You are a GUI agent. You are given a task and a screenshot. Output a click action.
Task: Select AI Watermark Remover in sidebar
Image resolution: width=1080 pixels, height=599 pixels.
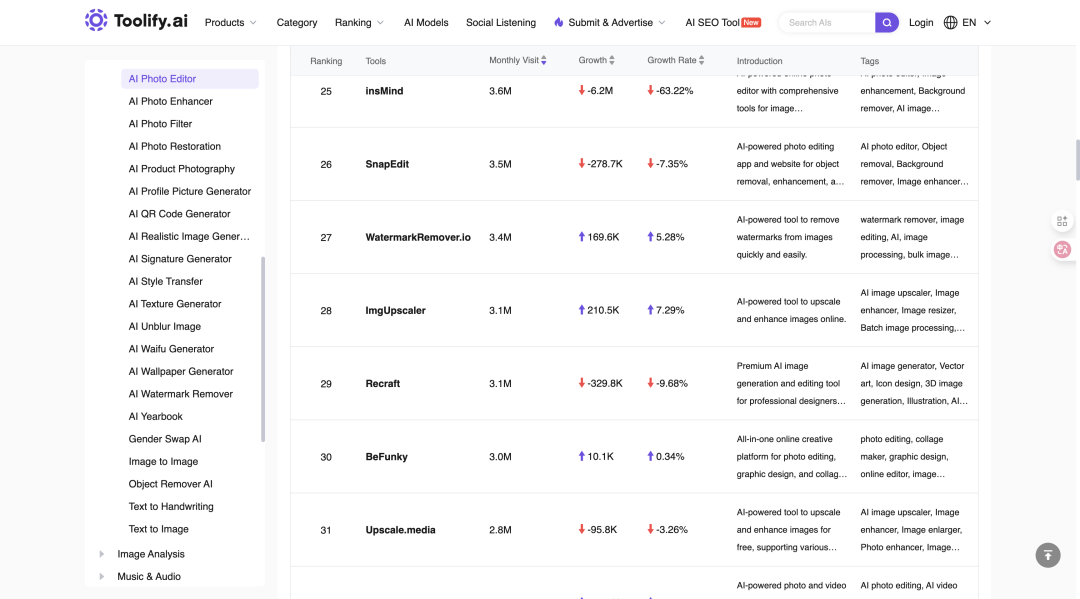point(180,394)
